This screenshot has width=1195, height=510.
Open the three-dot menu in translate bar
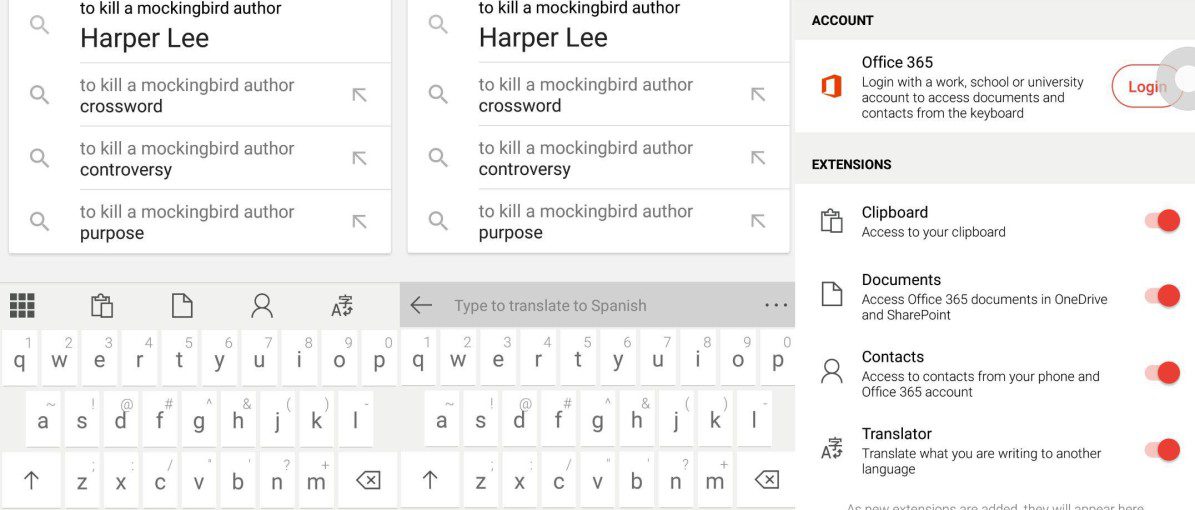[776, 306]
